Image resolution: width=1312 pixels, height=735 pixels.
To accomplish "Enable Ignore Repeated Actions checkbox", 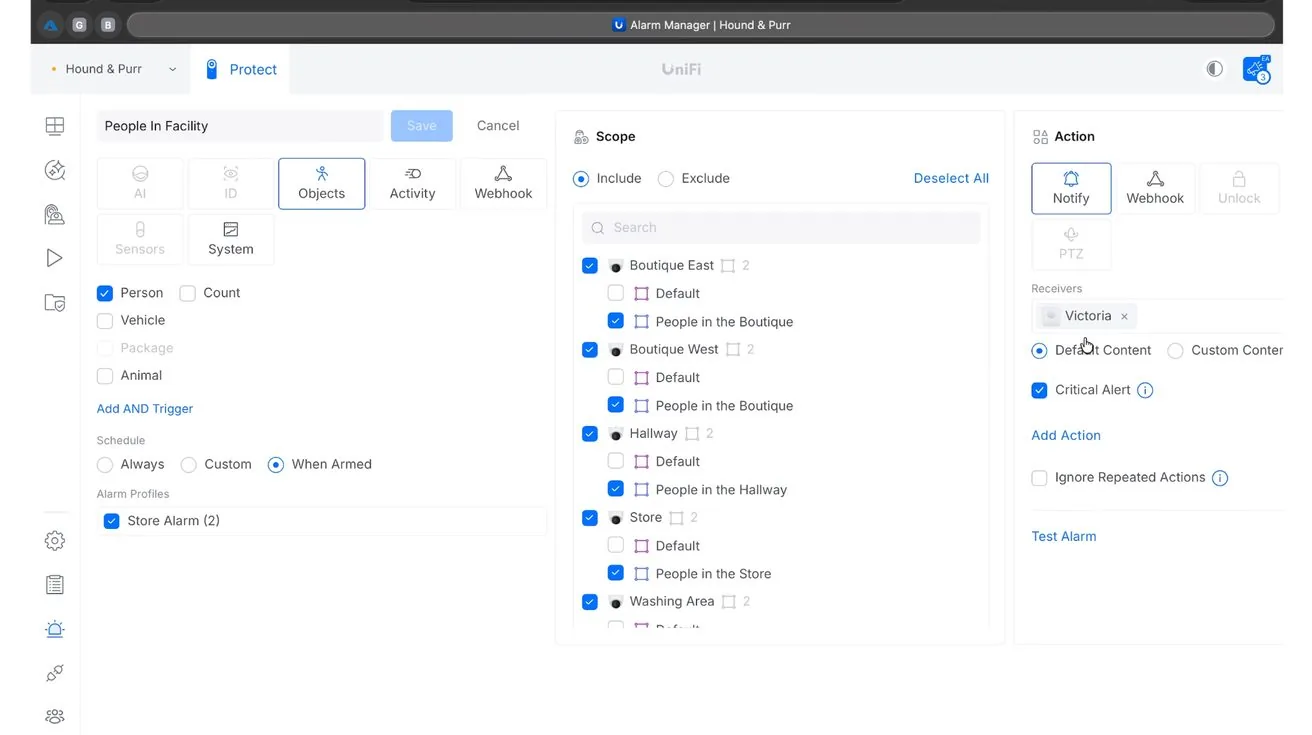I will click(x=1039, y=478).
